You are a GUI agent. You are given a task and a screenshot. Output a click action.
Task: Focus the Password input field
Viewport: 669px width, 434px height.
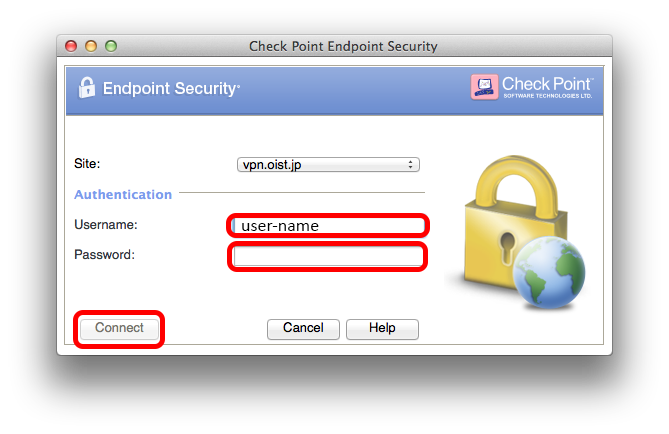coord(329,257)
